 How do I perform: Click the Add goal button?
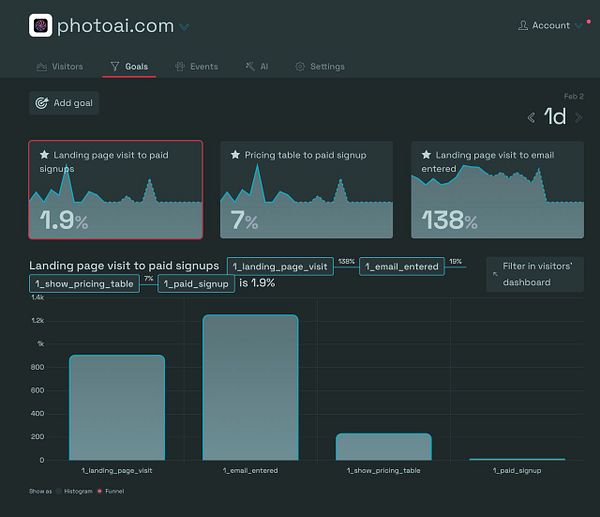click(x=64, y=103)
